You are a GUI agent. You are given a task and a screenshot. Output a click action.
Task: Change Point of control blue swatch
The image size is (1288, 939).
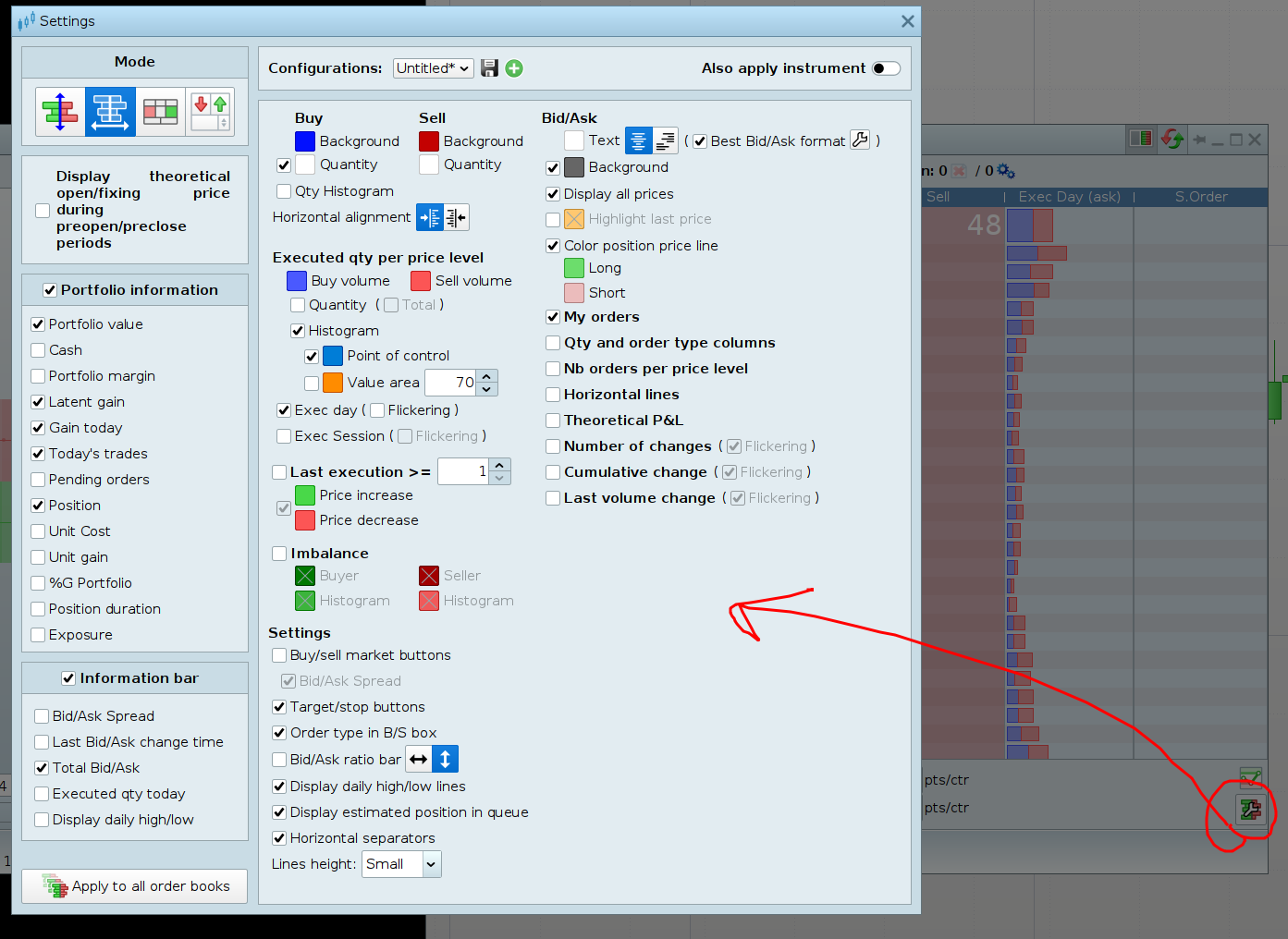pos(333,356)
